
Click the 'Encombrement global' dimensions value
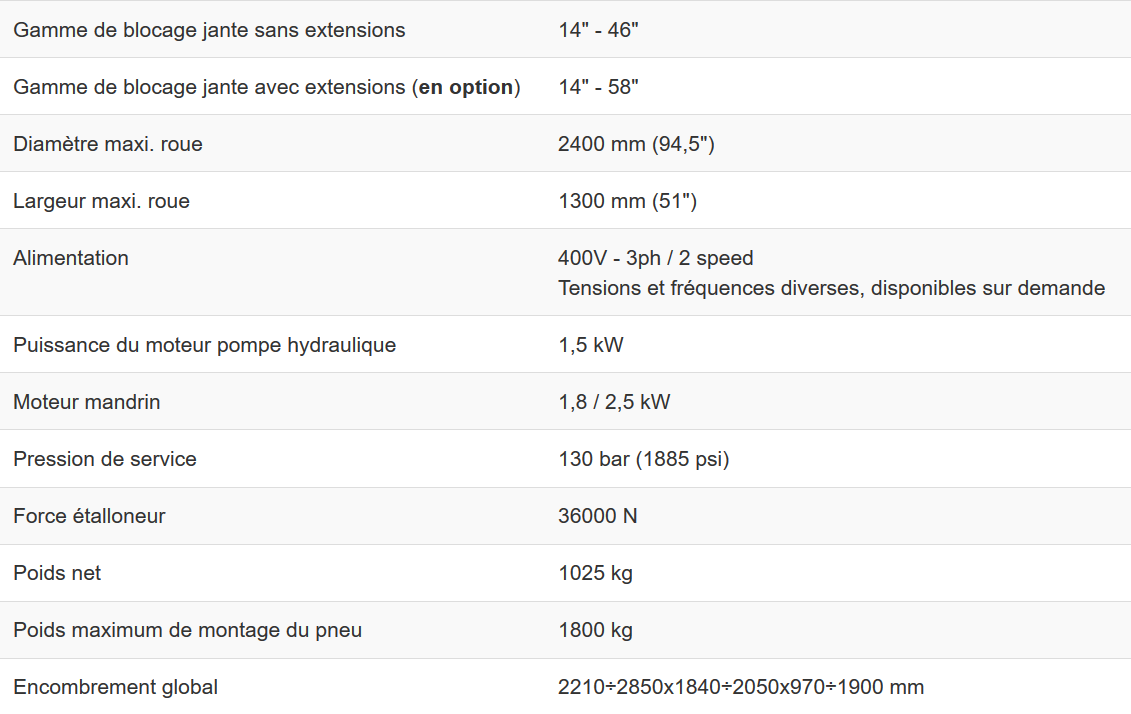tap(740, 687)
